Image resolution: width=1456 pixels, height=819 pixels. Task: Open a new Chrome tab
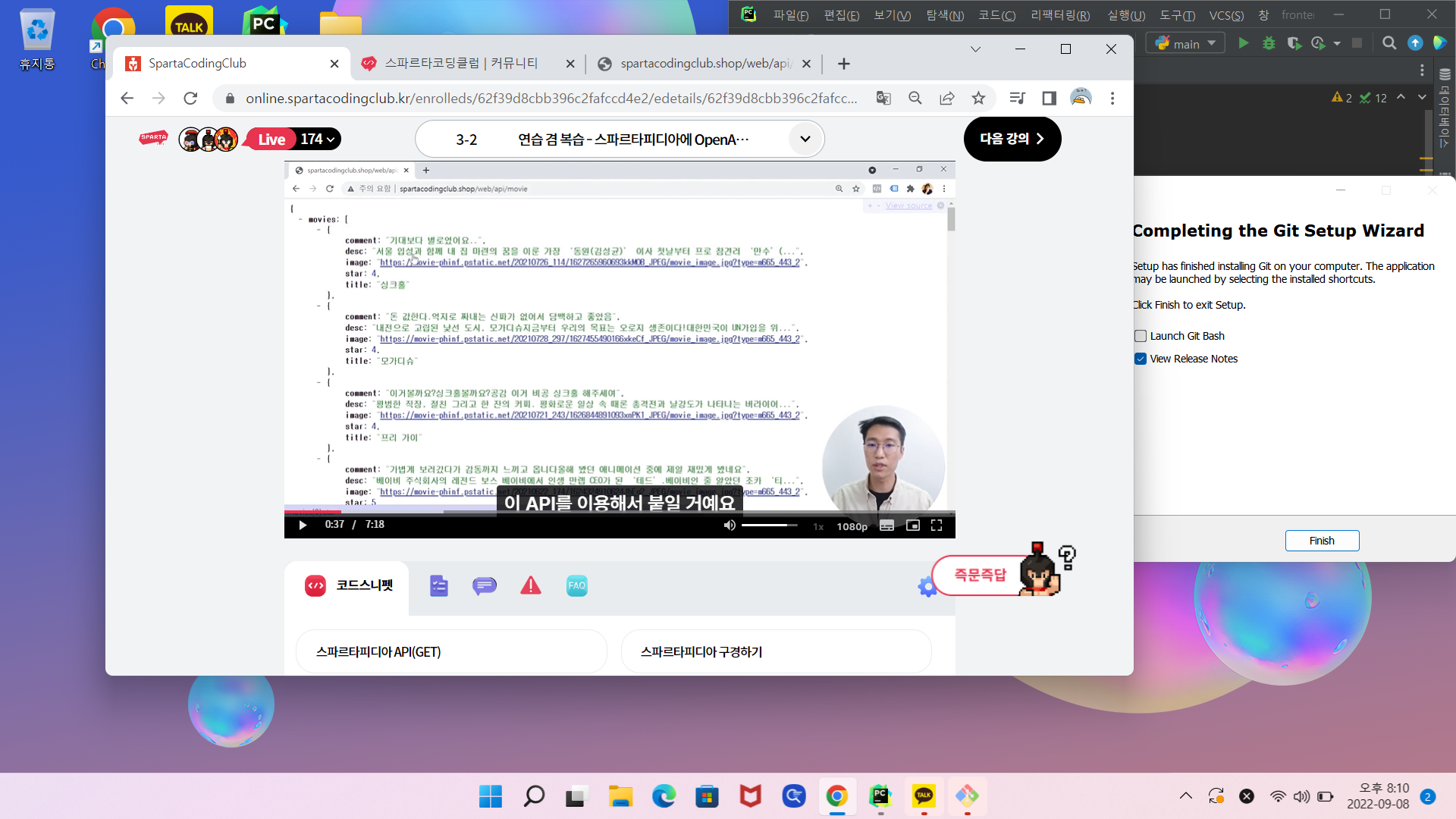coord(844,64)
